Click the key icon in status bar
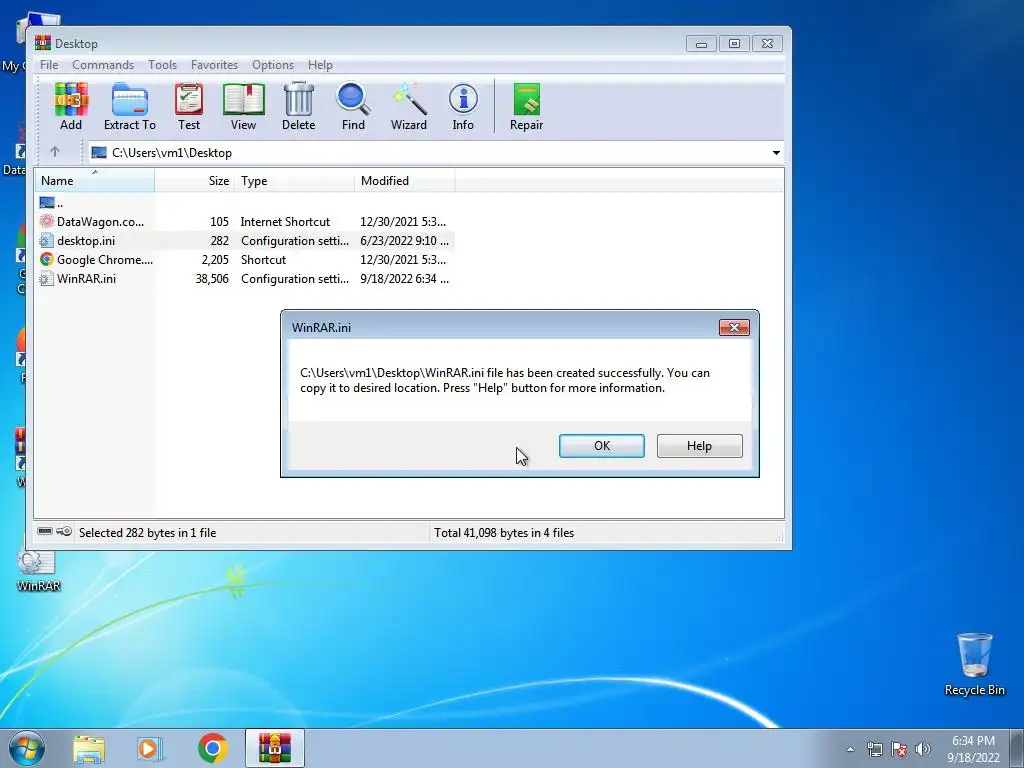The height and width of the screenshot is (768, 1024). [64, 531]
